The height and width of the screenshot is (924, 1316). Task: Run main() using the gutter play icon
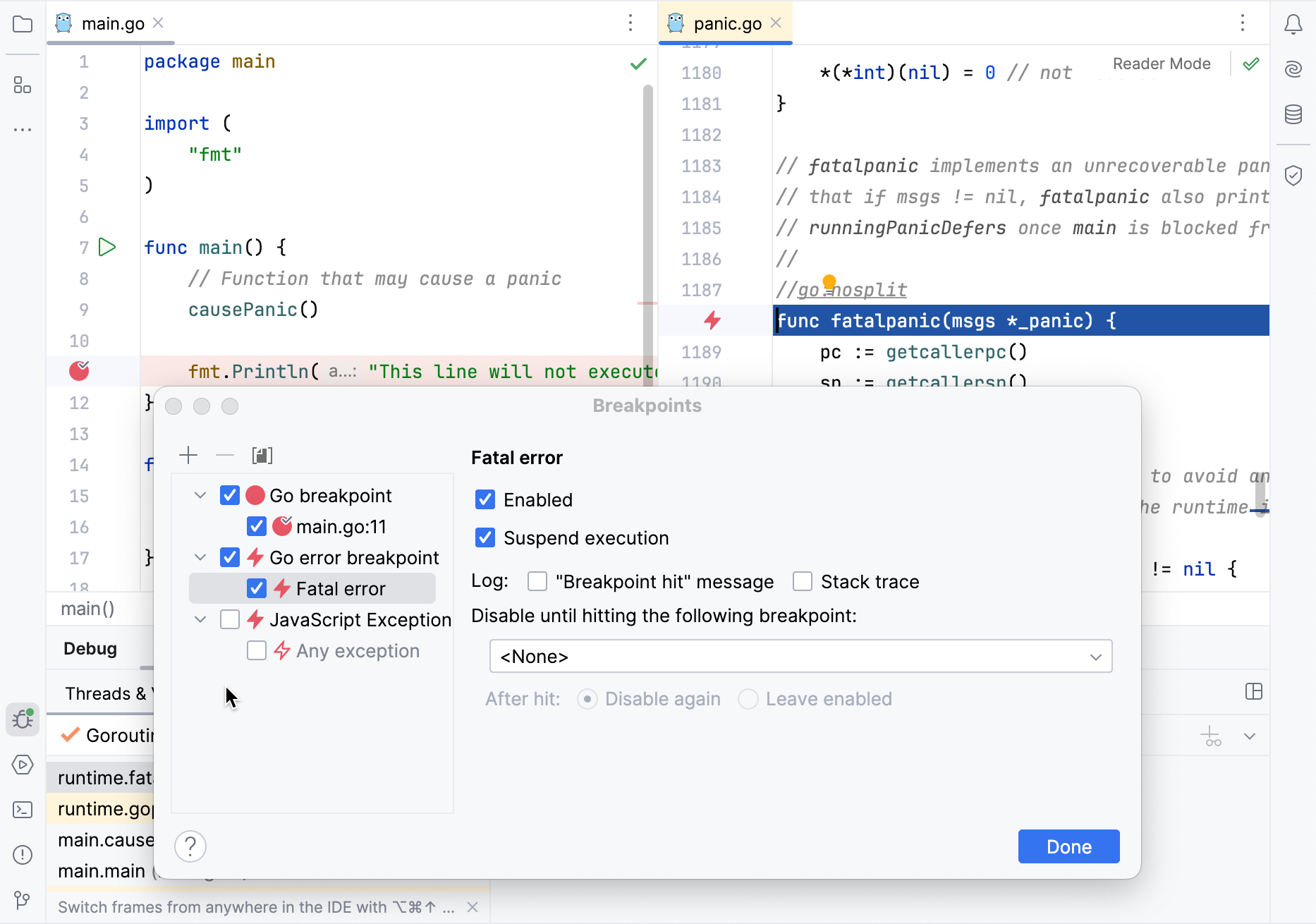click(x=106, y=247)
